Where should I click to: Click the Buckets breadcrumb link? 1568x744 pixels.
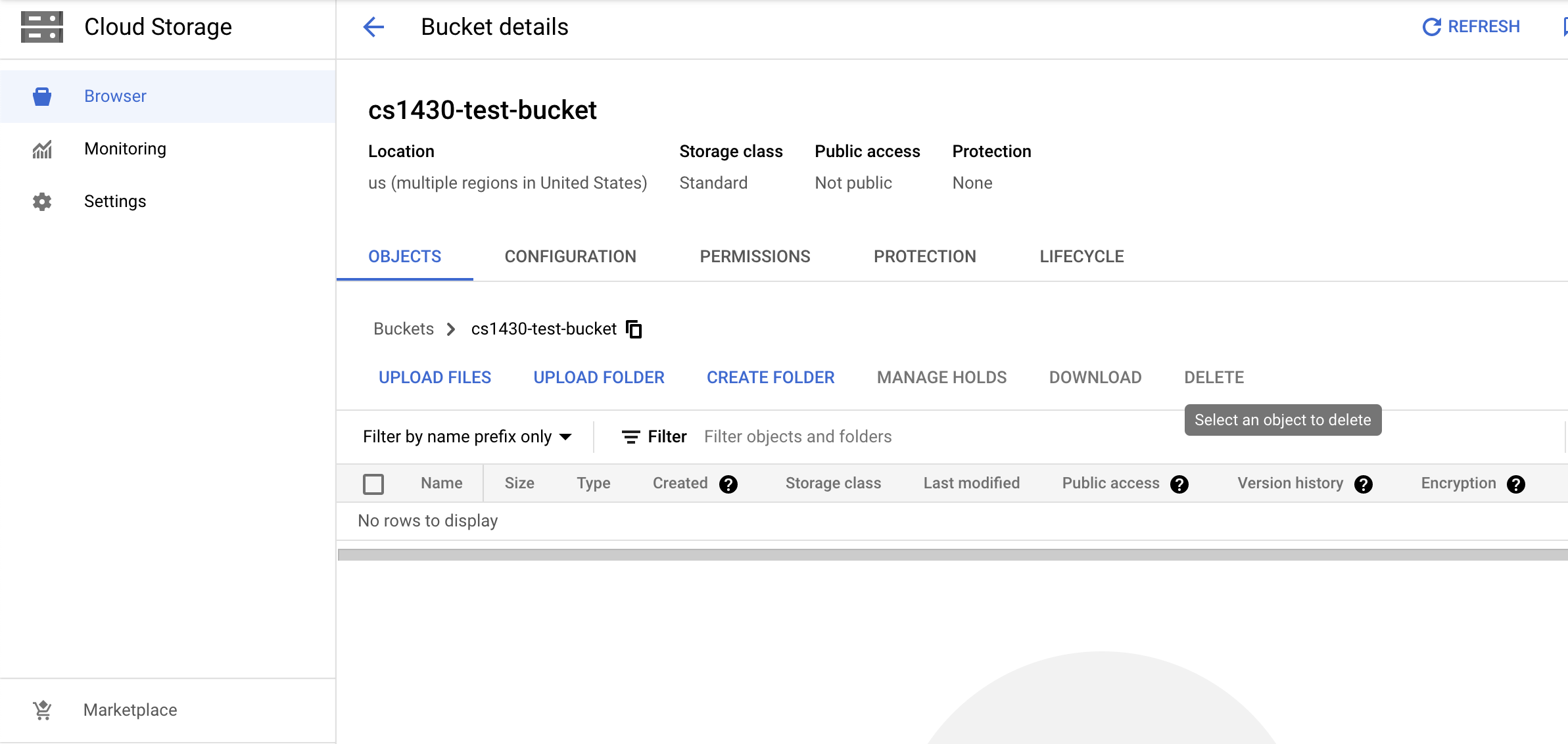click(404, 329)
